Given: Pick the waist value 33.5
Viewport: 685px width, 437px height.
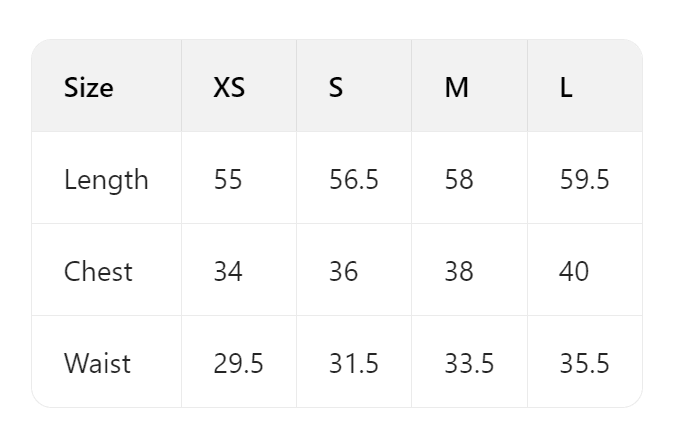Looking at the screenshot, I should [x=469, y=363].
